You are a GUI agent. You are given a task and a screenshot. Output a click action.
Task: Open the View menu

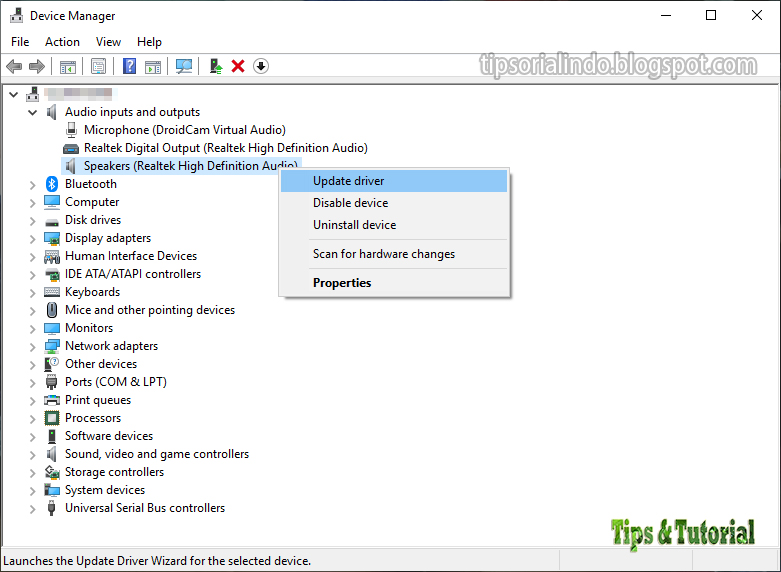pos(108,42)
